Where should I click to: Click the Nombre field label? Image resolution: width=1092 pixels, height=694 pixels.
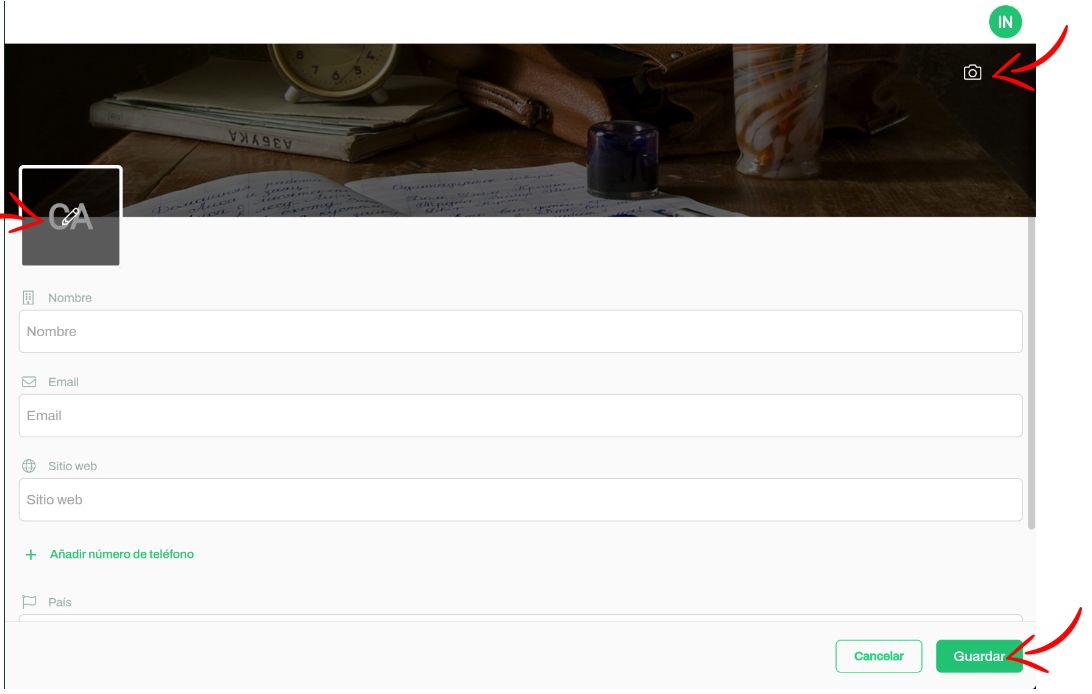(70, 298)
